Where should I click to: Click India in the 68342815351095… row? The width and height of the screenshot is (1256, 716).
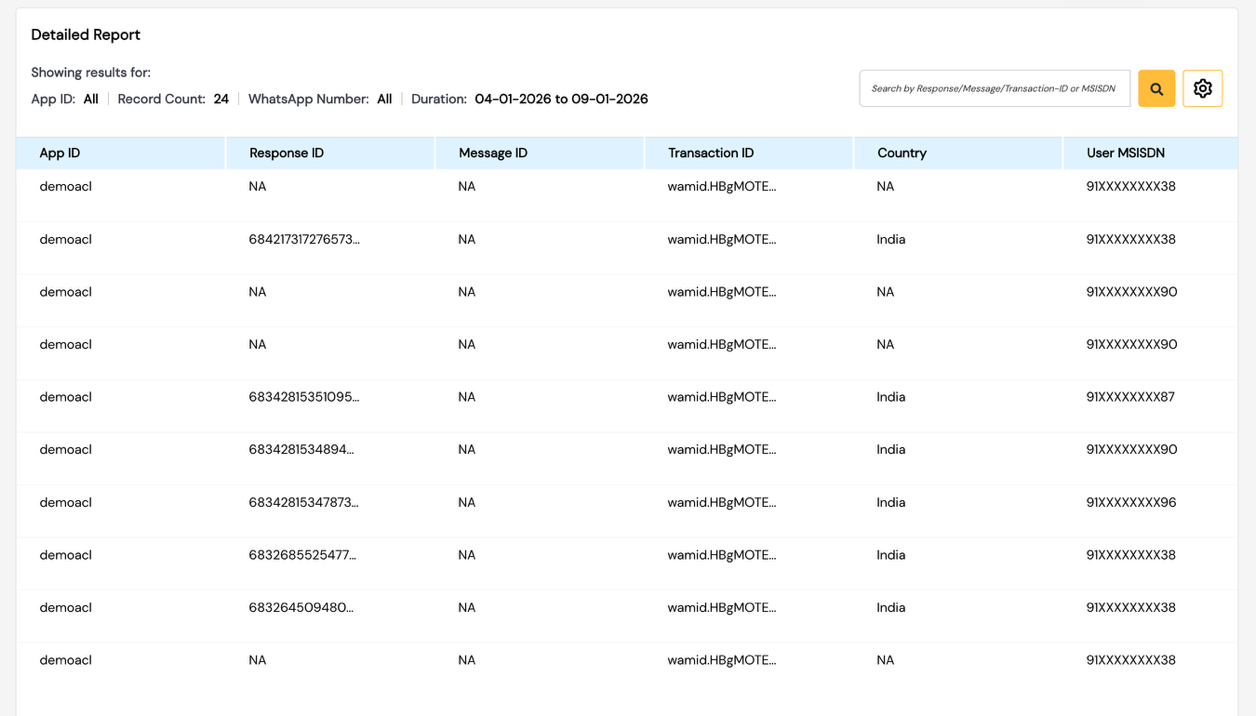click(891, 397)
